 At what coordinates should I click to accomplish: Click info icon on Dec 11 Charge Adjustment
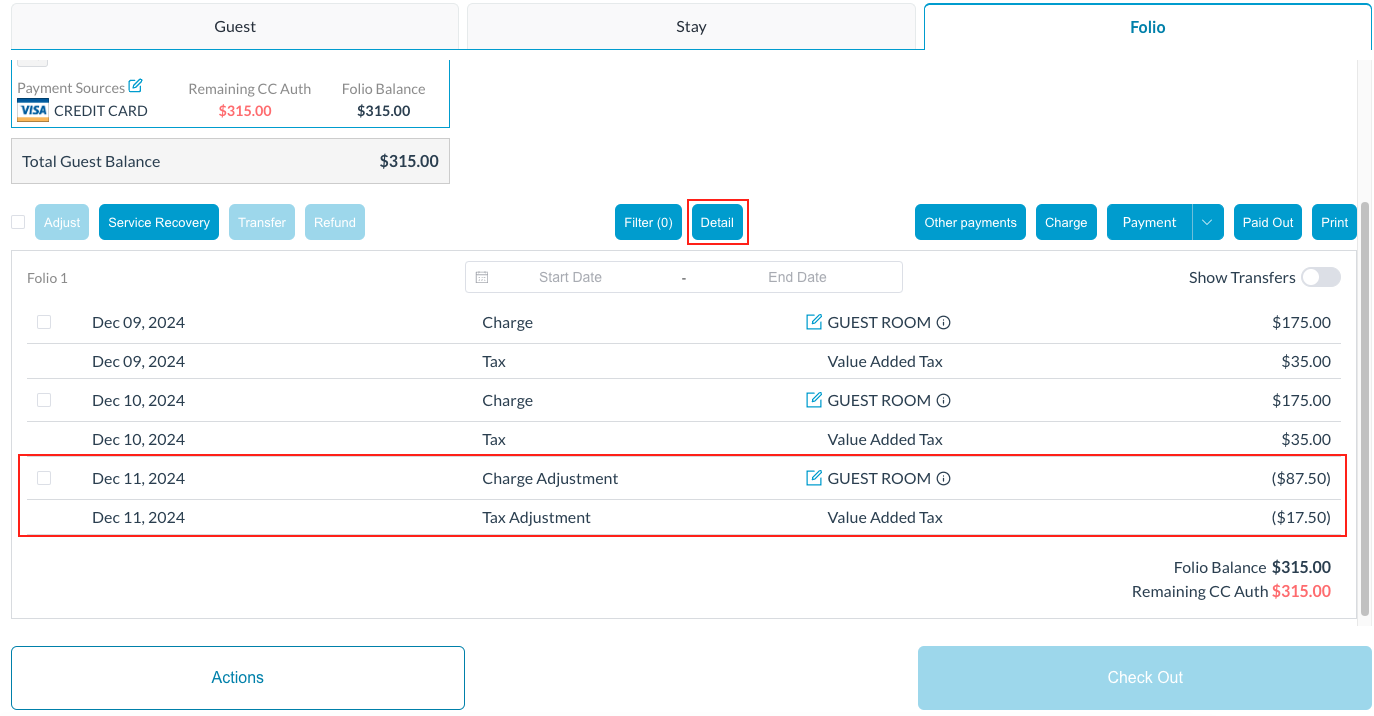[x=943, y=479]
